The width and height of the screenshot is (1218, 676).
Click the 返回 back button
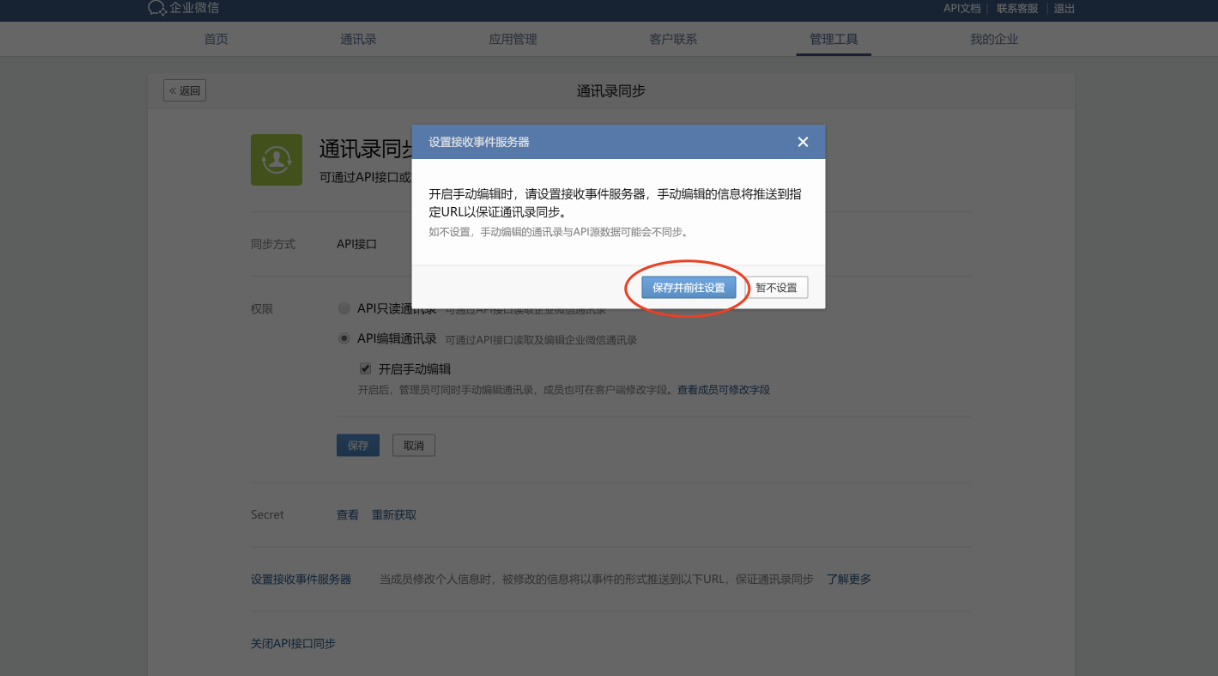click(185, 91)
